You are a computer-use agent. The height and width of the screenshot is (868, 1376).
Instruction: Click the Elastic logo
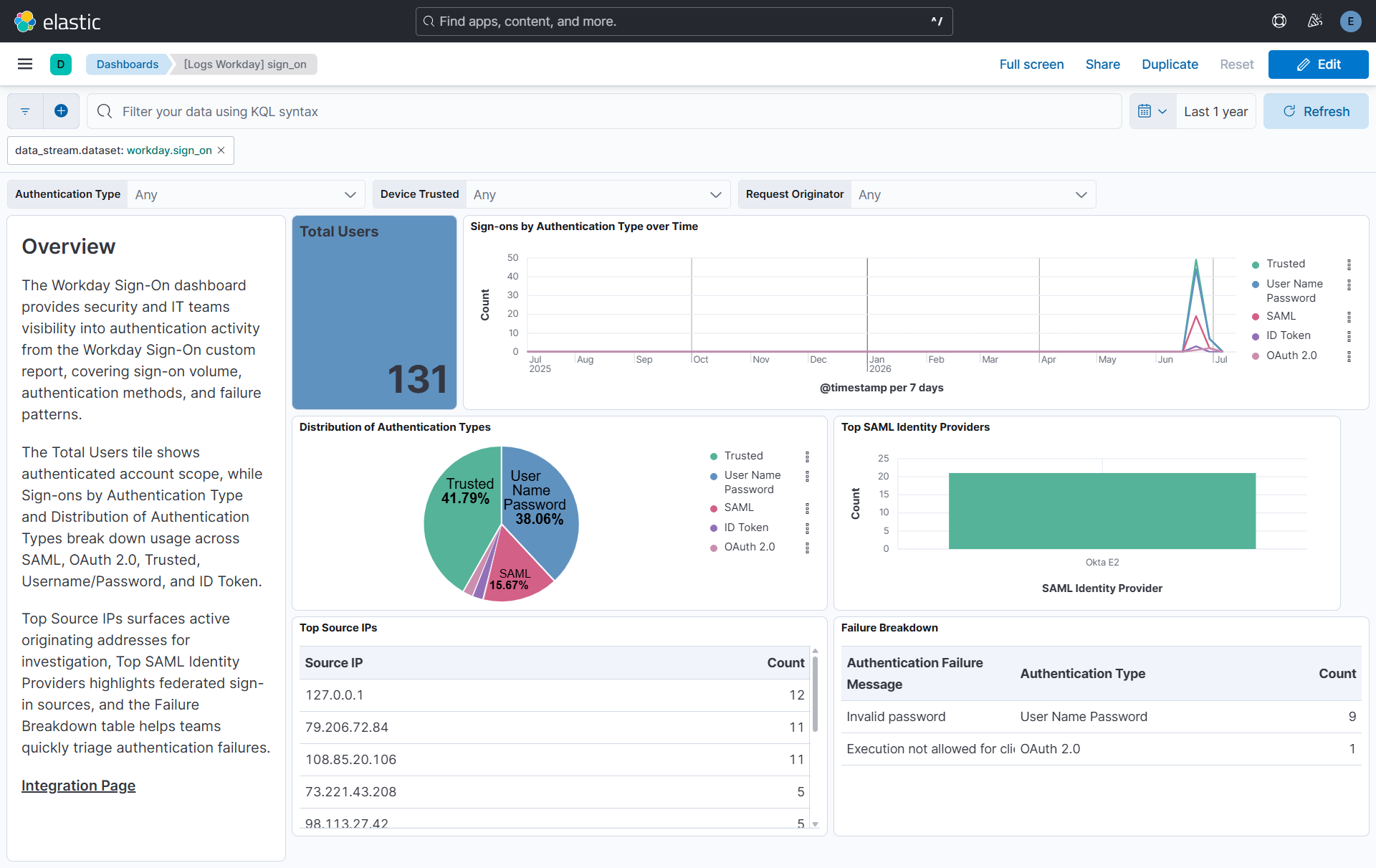click(57, 22)
